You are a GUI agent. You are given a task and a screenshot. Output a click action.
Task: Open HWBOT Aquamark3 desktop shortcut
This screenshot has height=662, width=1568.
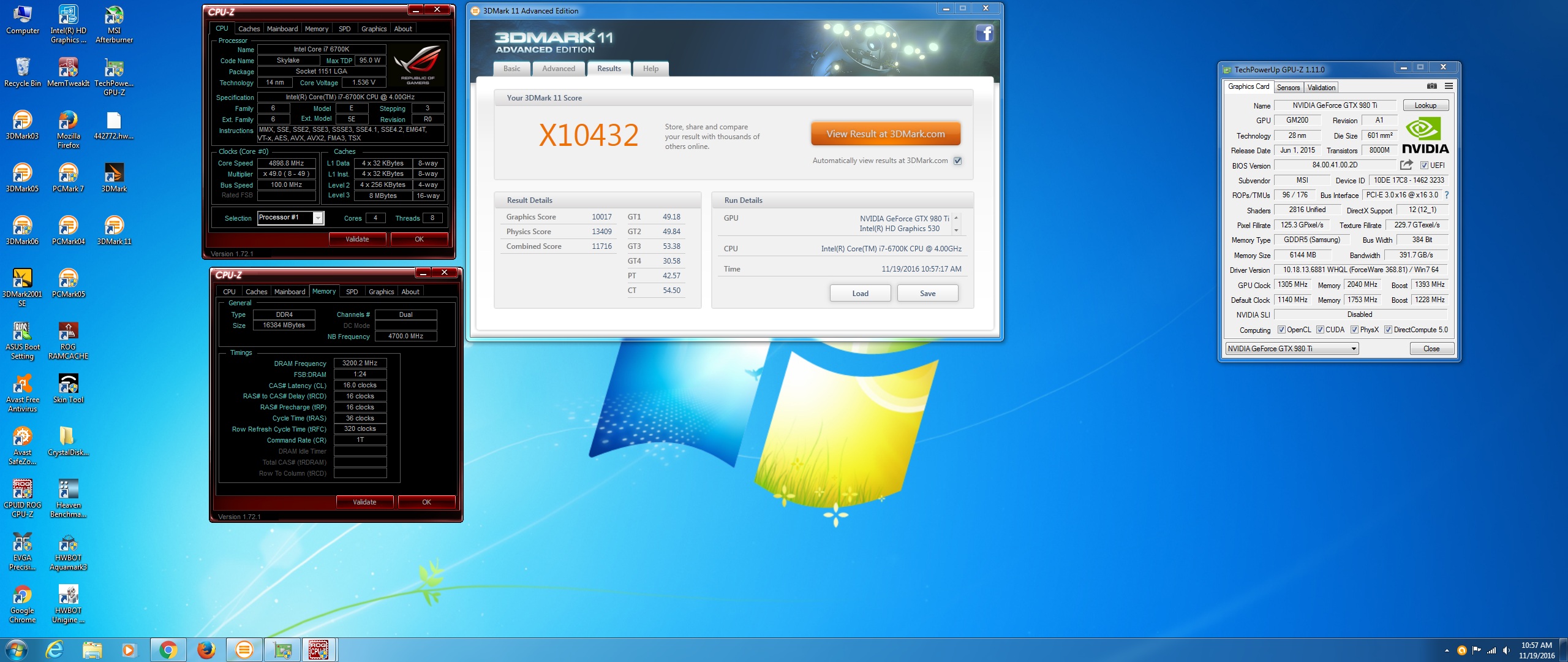68,551
